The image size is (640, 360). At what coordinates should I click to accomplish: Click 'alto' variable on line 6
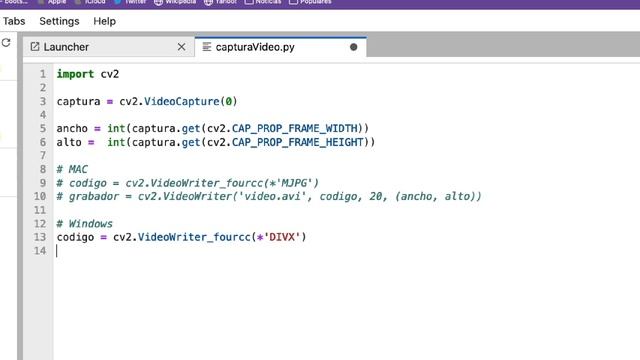(69, 142)
